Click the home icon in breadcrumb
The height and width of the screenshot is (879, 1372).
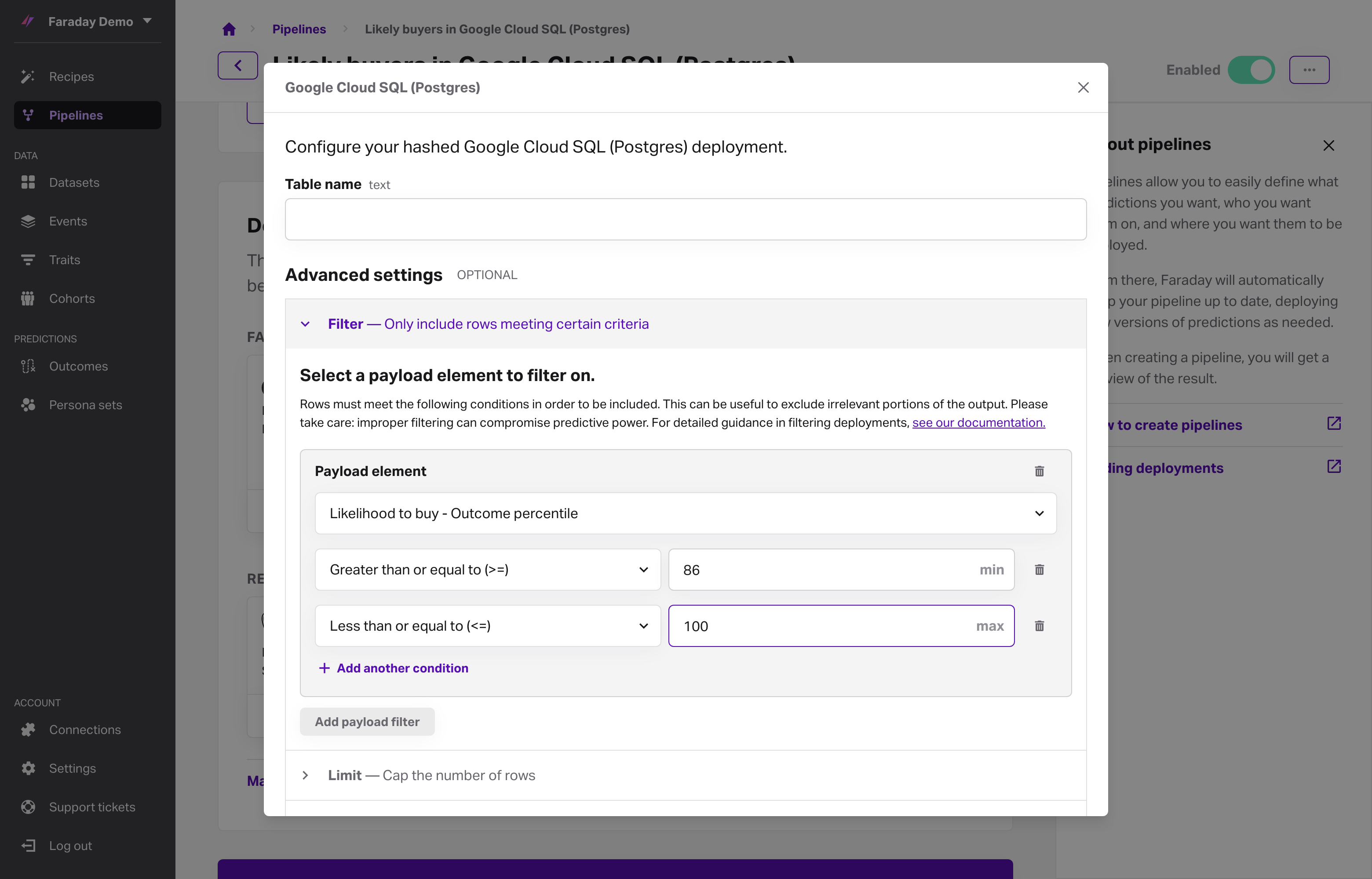pos(229,29)
